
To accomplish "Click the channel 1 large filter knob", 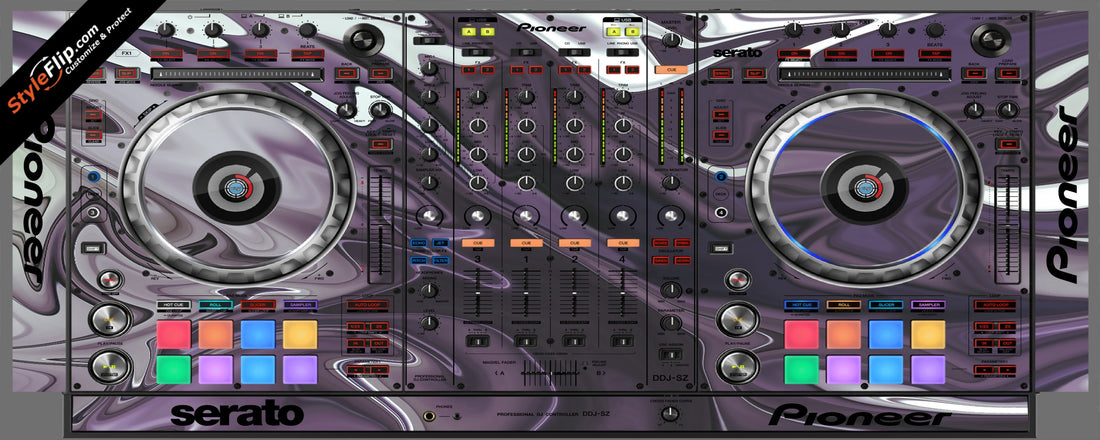I will click(525, 215).
